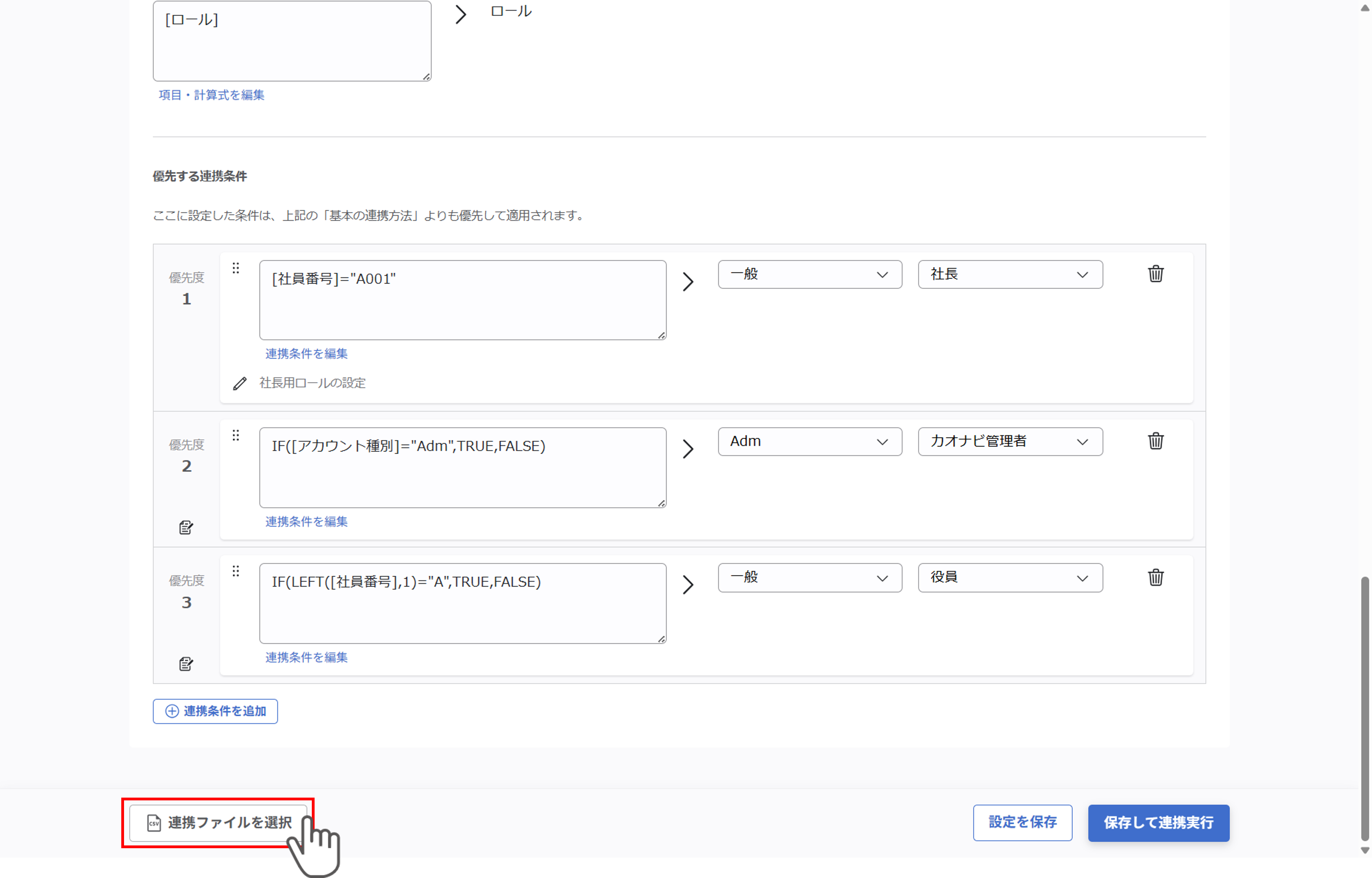Screen dimensions: 1372x878
Task: Open the 一般 dropdown in priority 3 row
Action: [x=810, y=578]
